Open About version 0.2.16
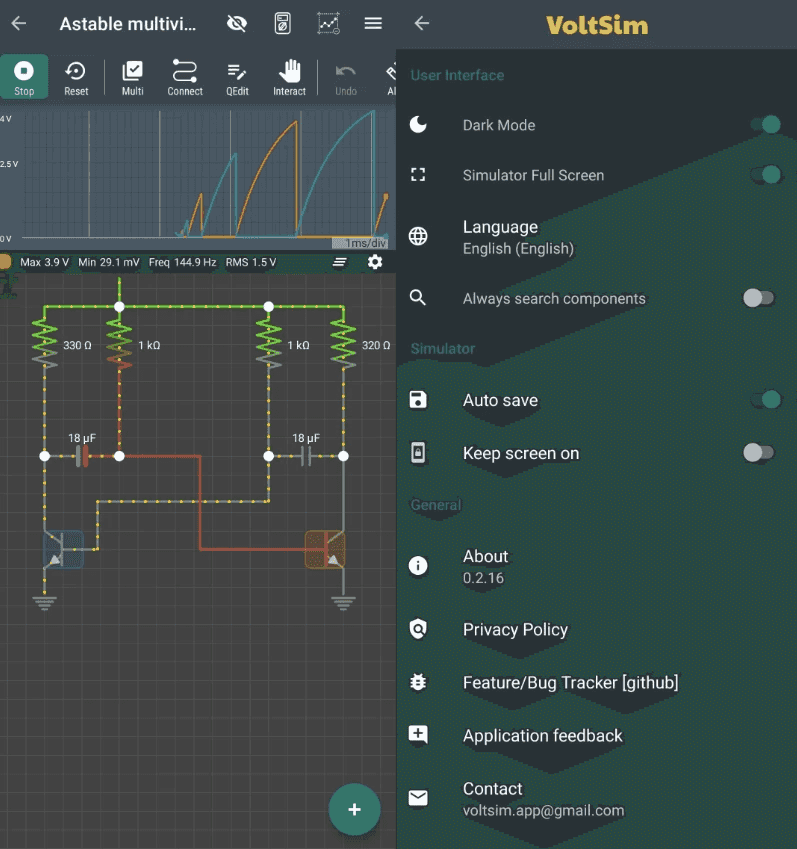This screenshot has height=849, width=797. pos(597,566)
